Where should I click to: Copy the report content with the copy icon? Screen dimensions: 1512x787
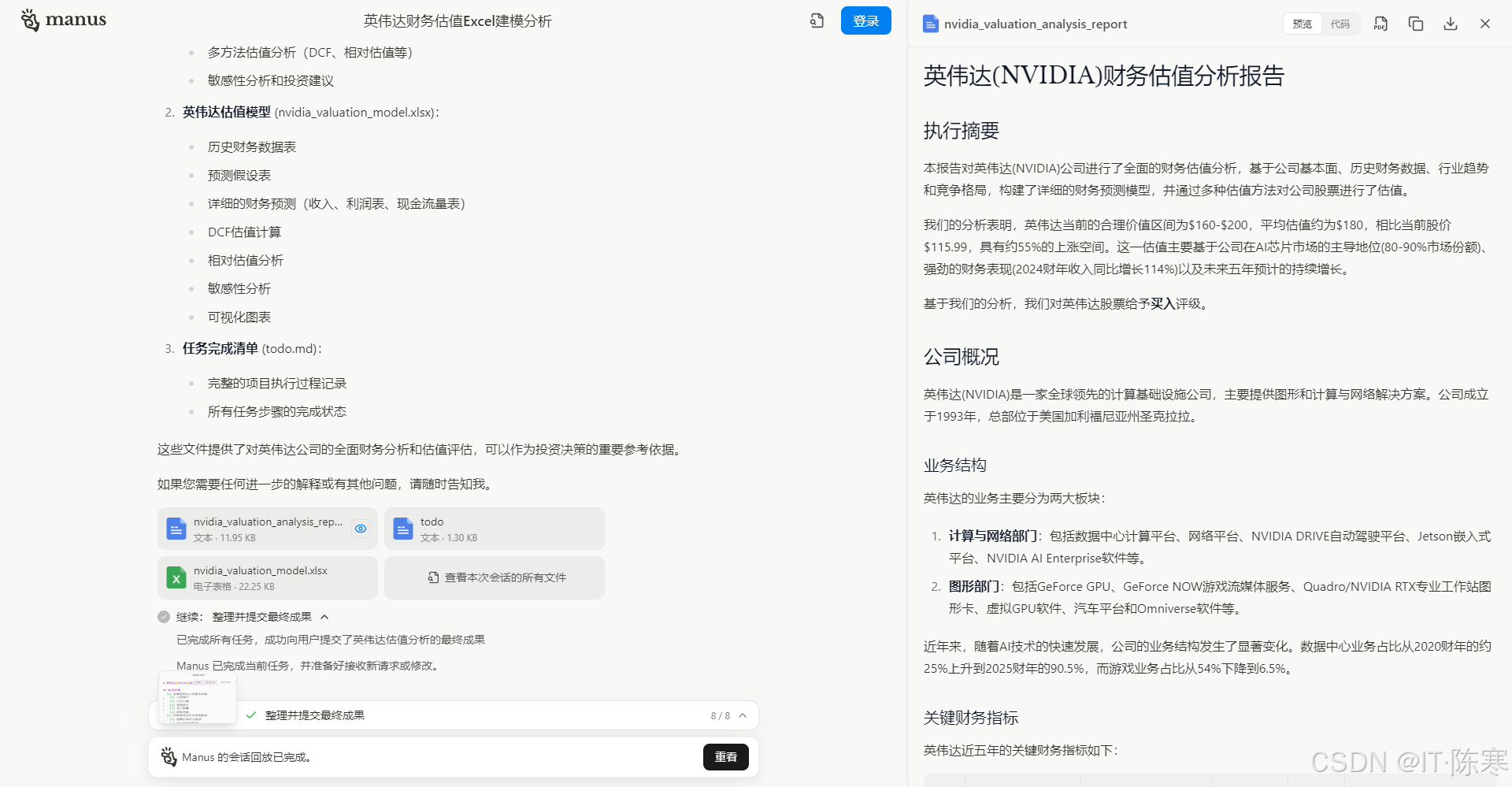point(1415,24)
